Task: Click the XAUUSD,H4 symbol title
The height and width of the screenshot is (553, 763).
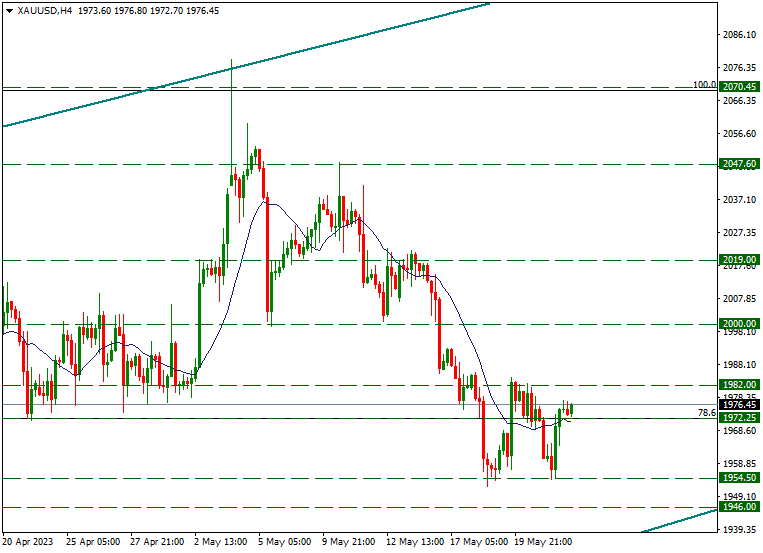Action: (x=45, y=11)
